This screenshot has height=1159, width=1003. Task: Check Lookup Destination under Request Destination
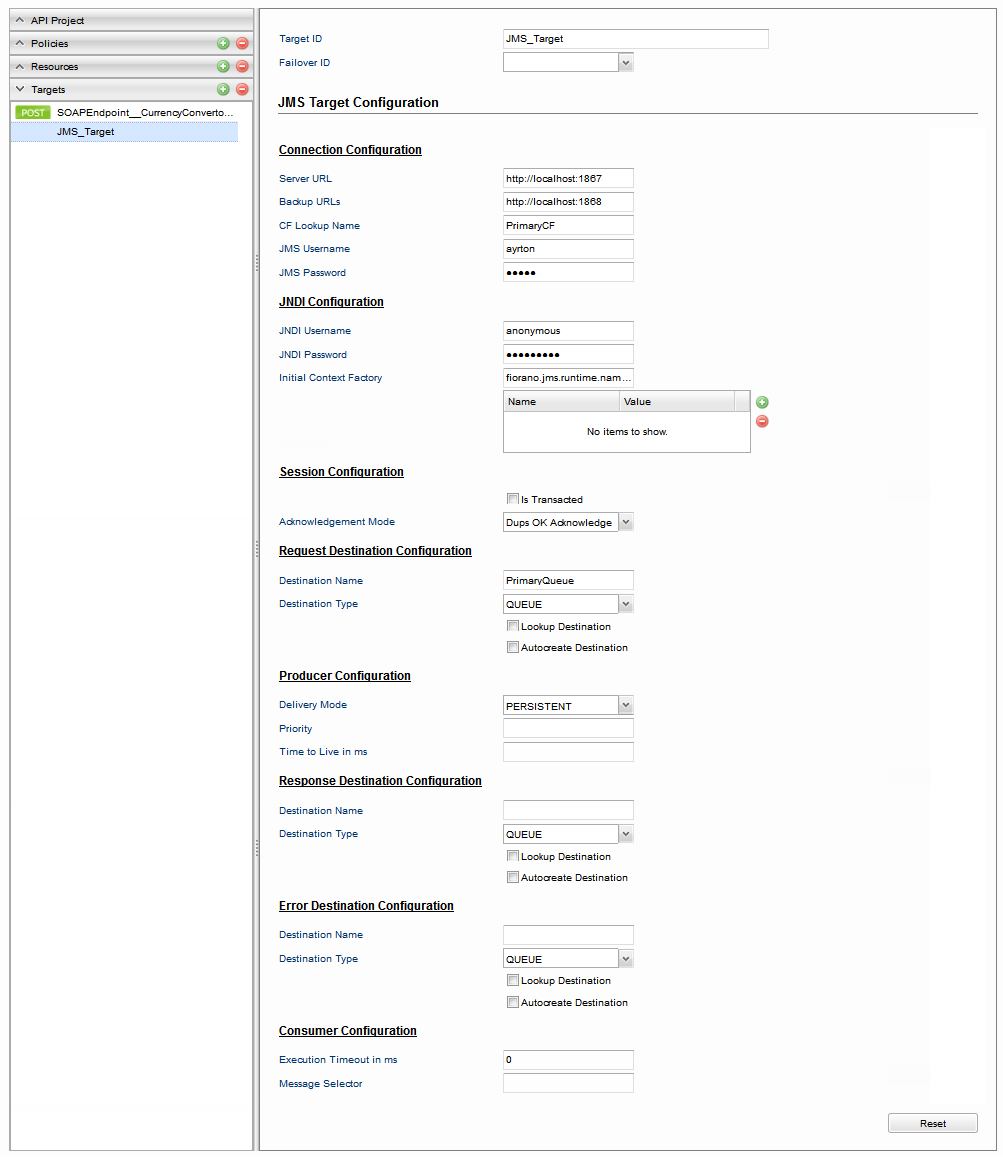(x=512, y=626)
